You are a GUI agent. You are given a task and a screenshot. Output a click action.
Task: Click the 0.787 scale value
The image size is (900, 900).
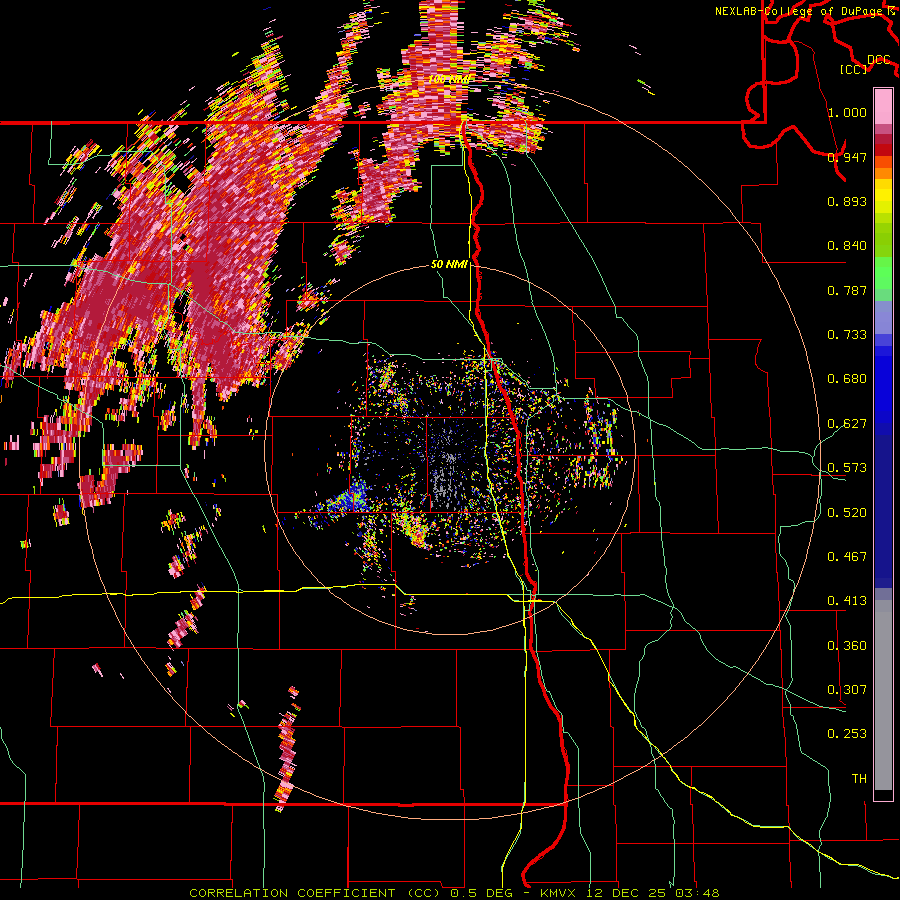(x=847, y=290)
